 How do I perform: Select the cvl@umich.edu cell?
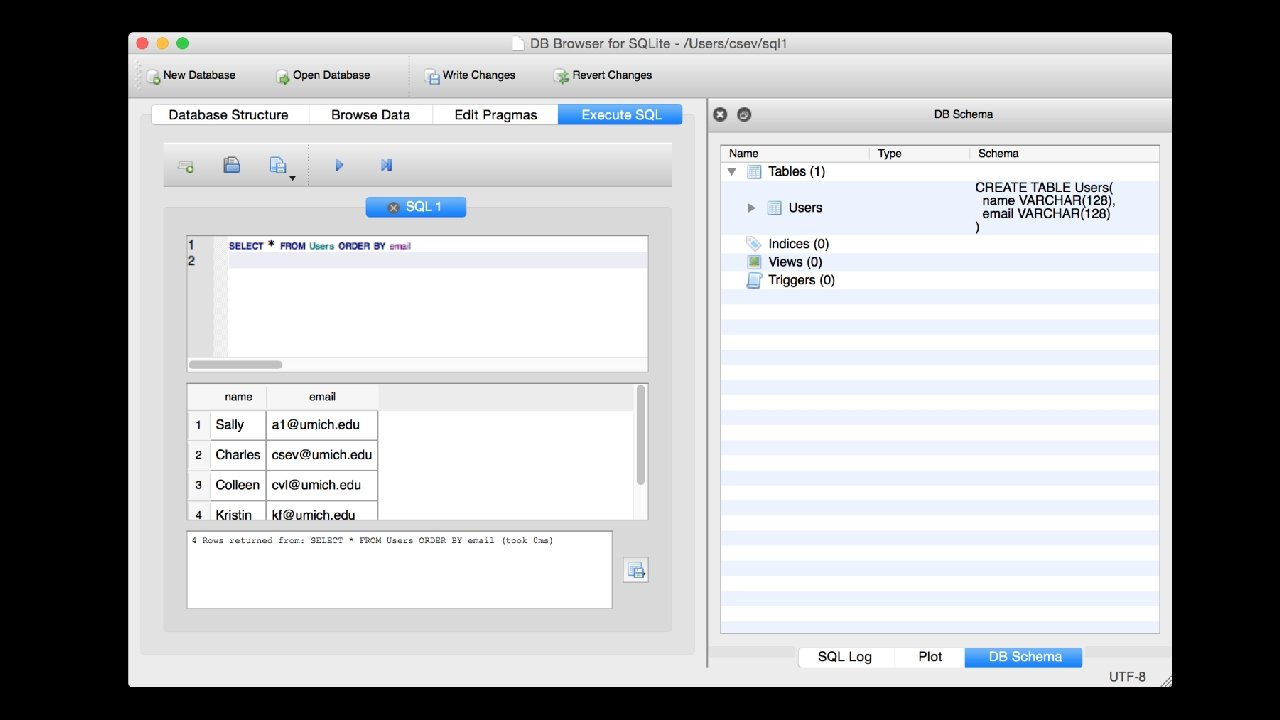[322, 485]
